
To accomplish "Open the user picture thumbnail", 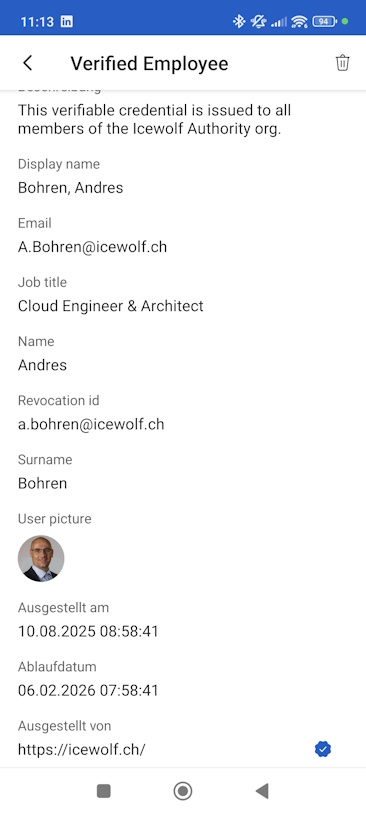I will click(41, 559).
